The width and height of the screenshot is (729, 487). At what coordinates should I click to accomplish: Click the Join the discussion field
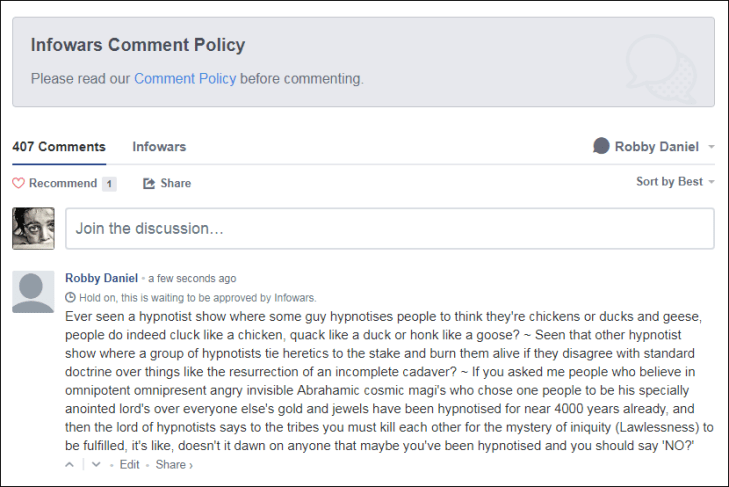[389, 228]
